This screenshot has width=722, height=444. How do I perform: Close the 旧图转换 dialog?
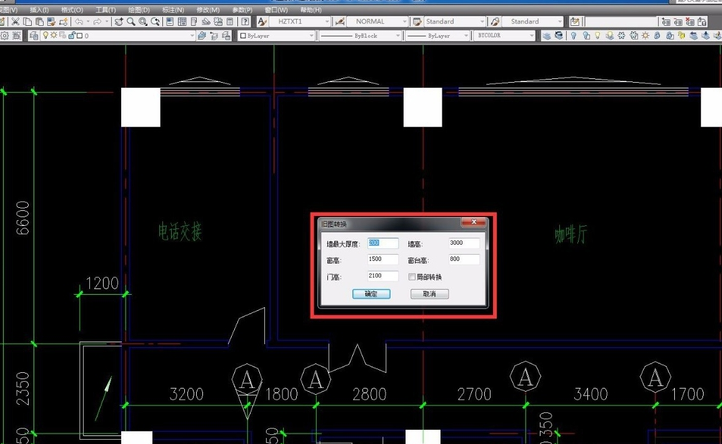[473, 222]
